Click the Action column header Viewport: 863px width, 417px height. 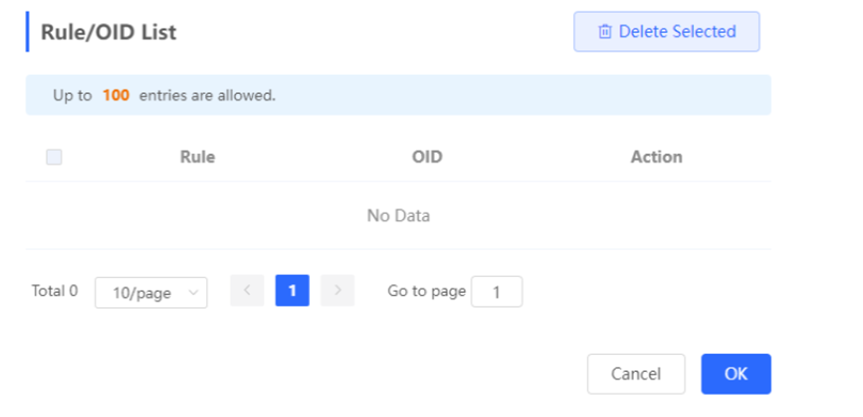[x=656, y=157]
